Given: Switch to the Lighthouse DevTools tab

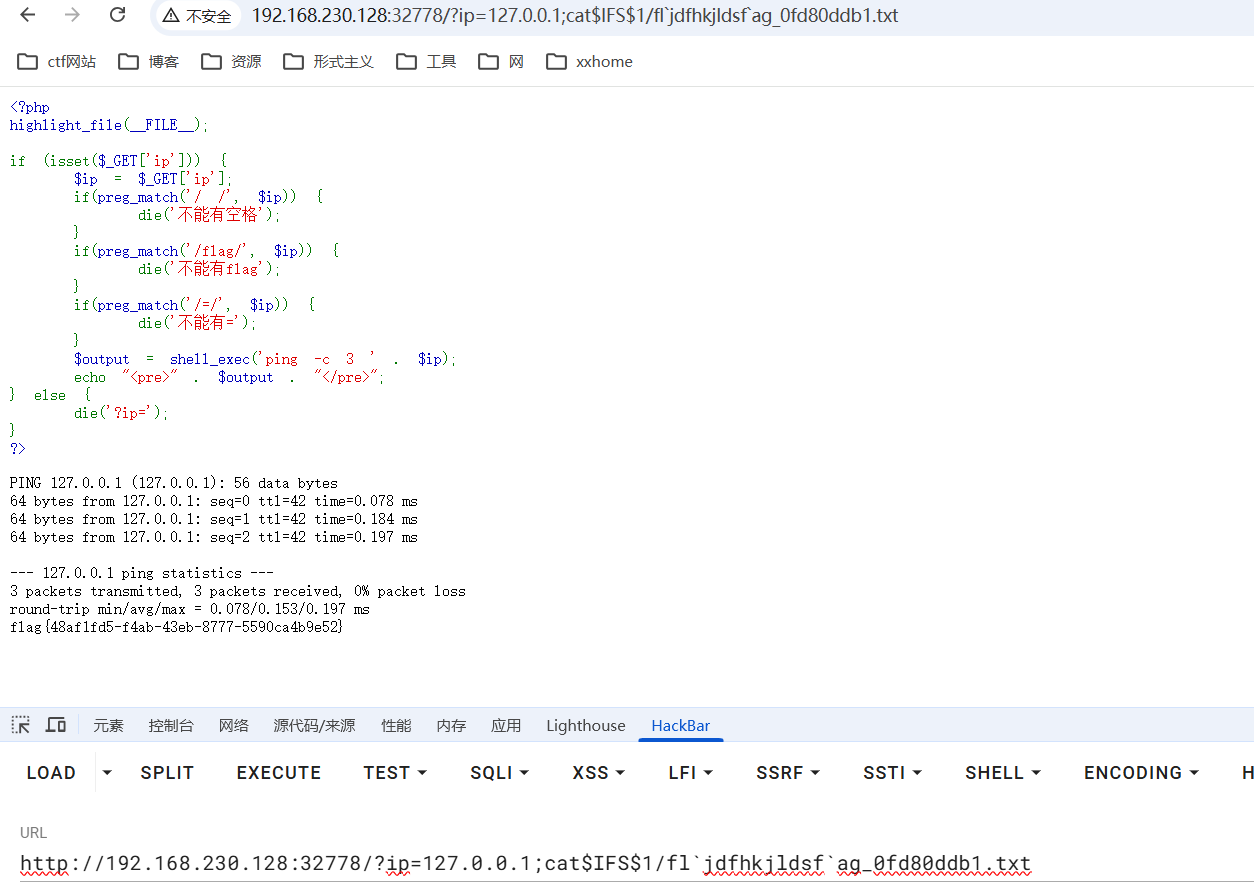Looking at the screenshot, I should click(586, 726).
